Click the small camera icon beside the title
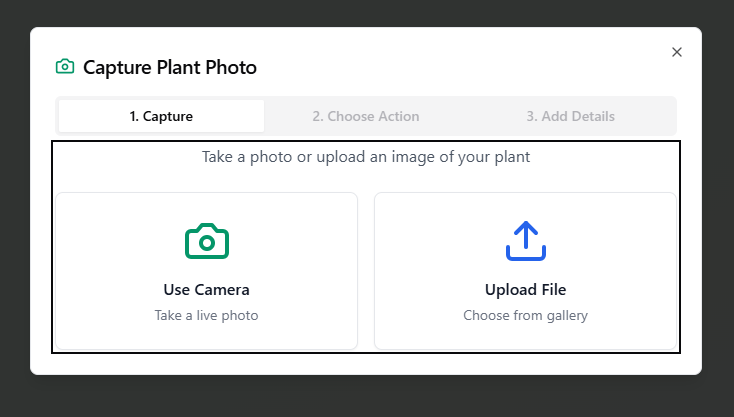The width and height of the screenshot is (734, 417). click(65, 67)
